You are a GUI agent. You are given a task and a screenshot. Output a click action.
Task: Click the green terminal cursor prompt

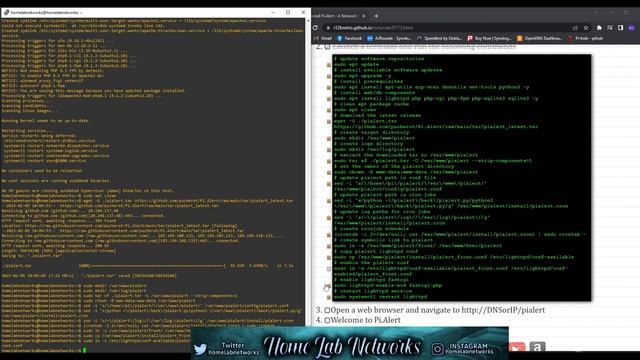pos(84,350)
